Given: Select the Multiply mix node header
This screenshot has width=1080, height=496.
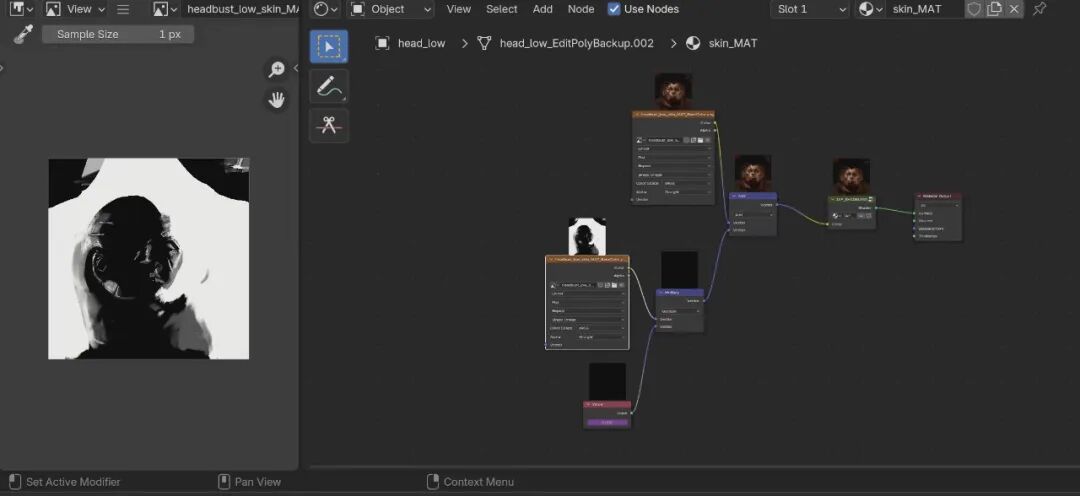Looking at the screenshot, I should pyautogui.click(x=679, y=293).
